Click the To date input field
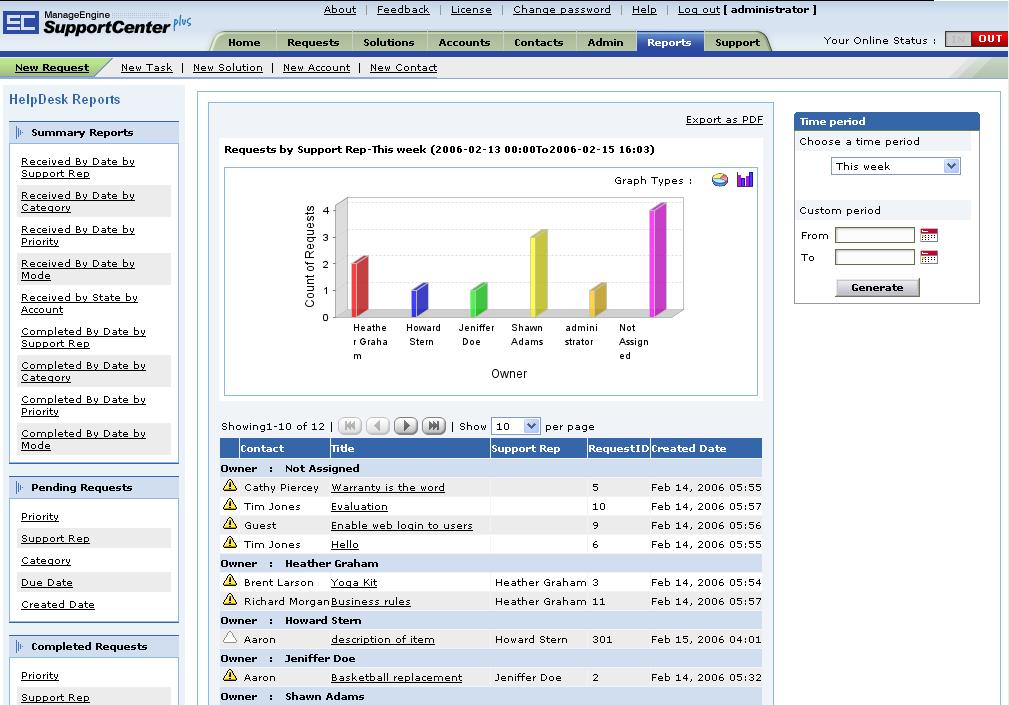The height and width of the screenshot is (705, 1009). [875, 257]
